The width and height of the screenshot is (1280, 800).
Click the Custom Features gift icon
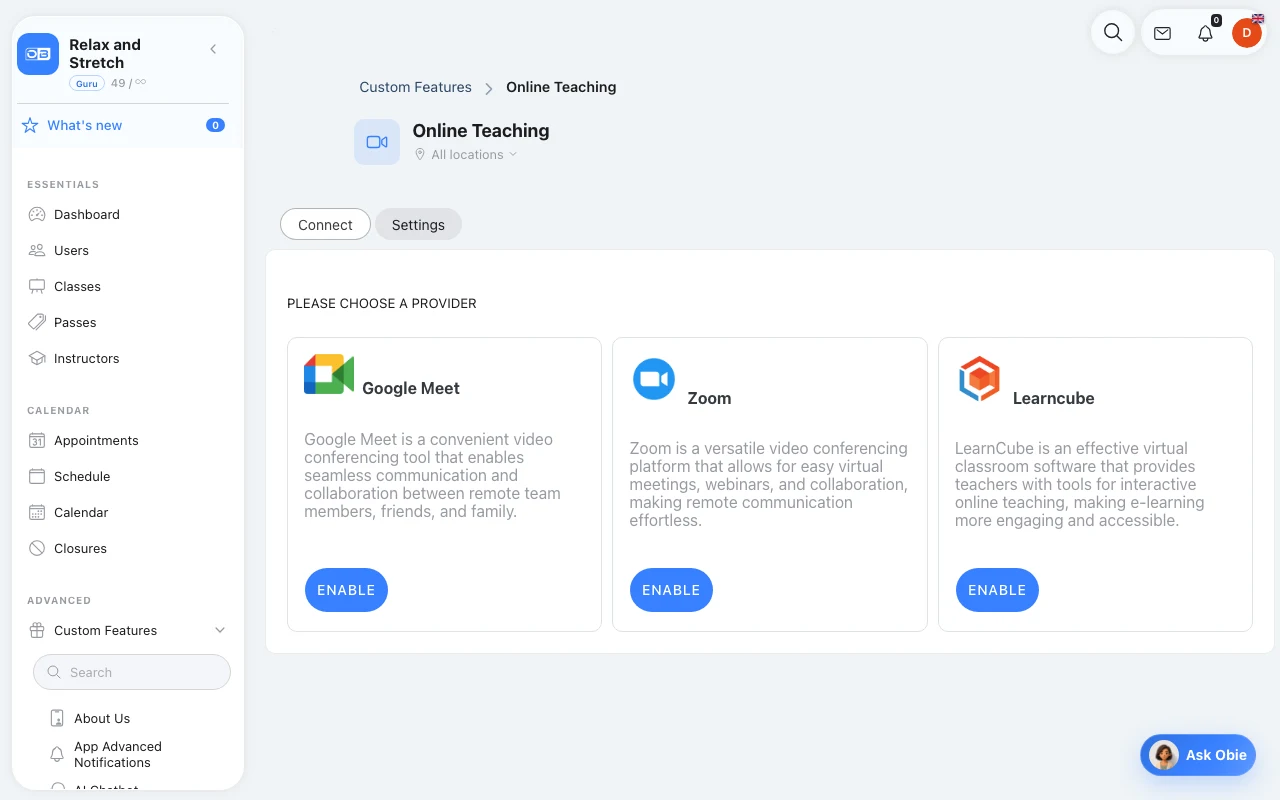point(37,630)
